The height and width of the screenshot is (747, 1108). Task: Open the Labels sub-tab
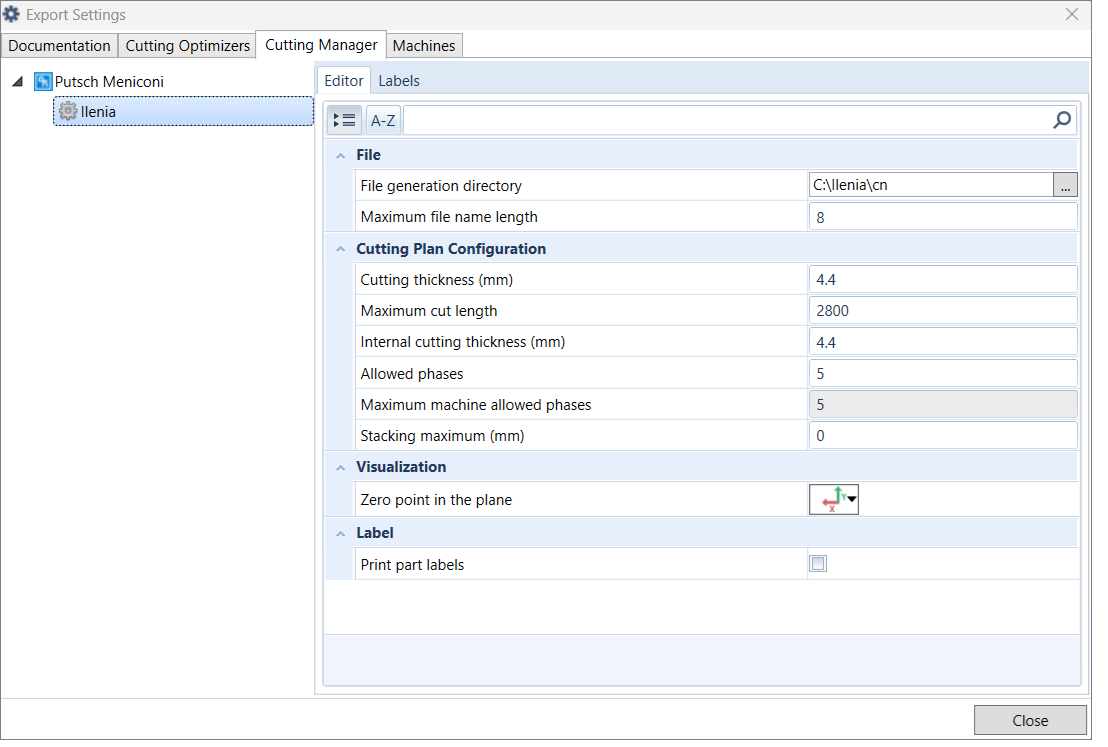pyautogui.click(x=399, y=81)
